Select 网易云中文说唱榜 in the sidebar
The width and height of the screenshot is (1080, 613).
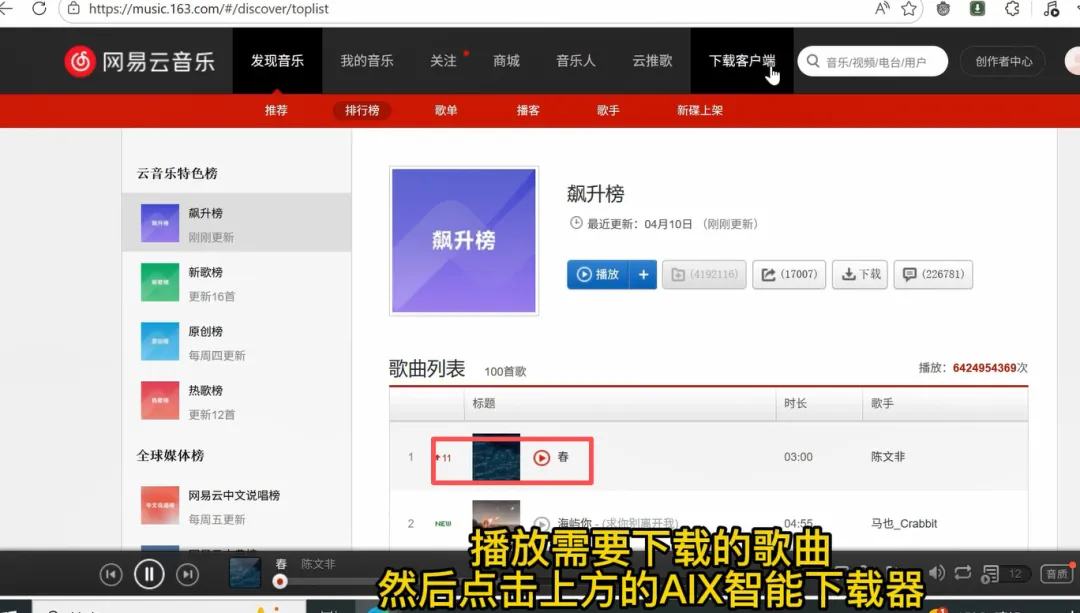[x=236, y=506]
